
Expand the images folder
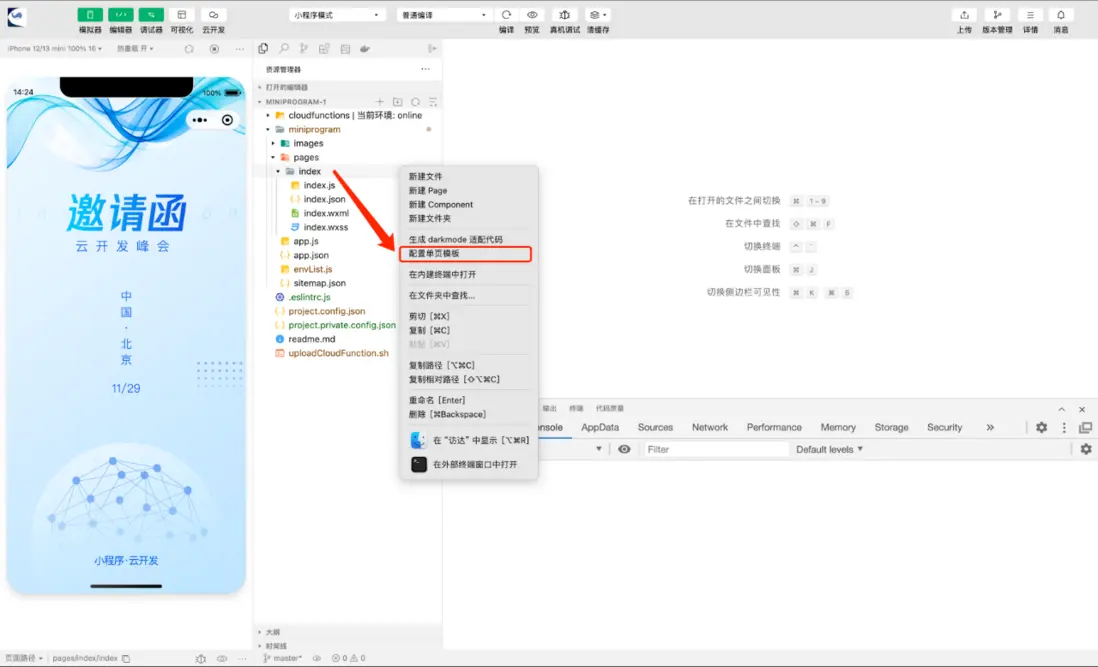(x=273, y=143)
